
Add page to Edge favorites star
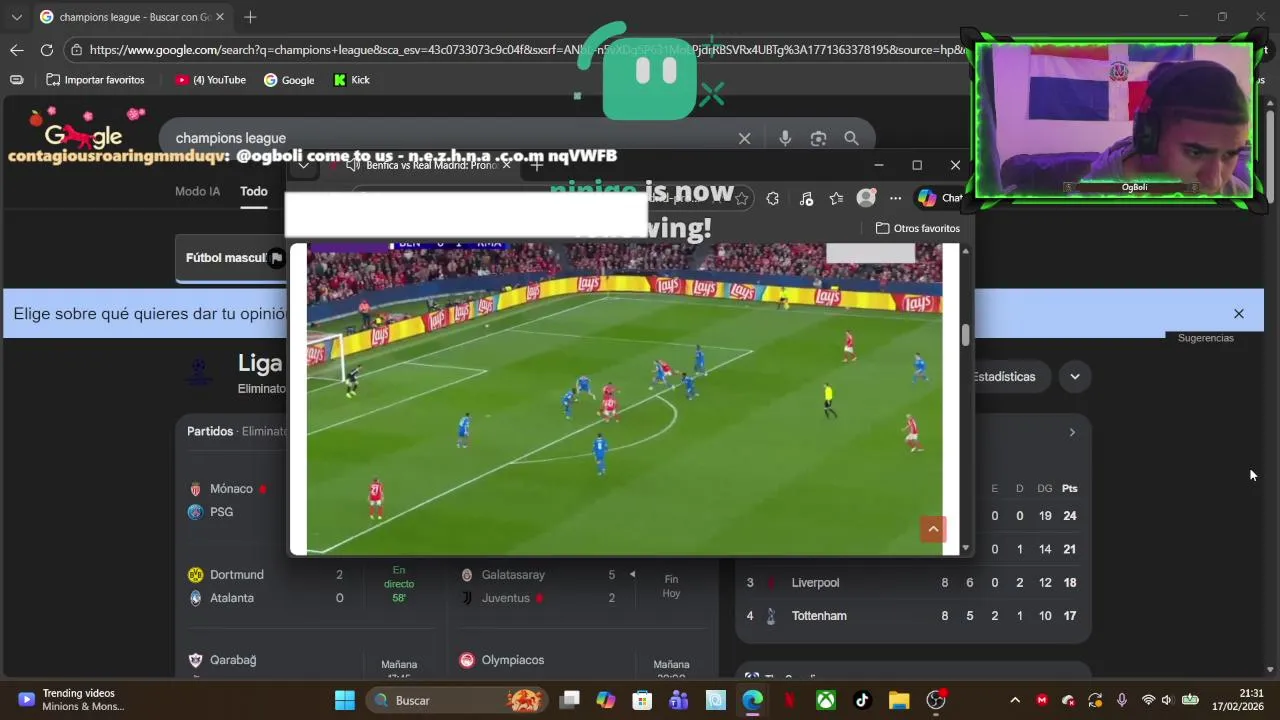[x=742, y=198]
